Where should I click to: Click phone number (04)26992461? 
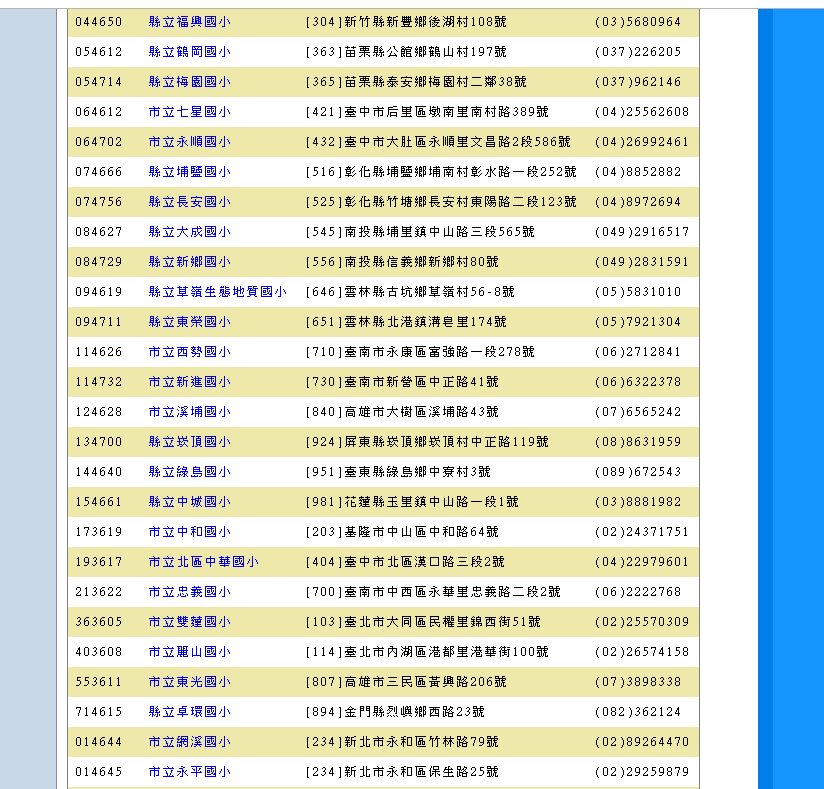pyautogui.click(x=642, y=142)
